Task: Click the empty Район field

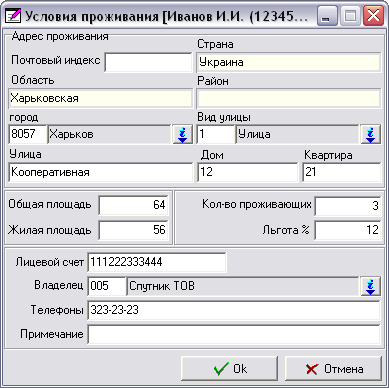Action: point(289,98)
